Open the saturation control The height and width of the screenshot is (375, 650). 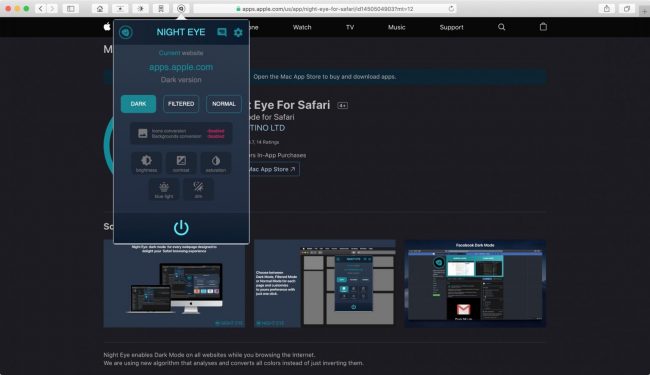[216, 163]
